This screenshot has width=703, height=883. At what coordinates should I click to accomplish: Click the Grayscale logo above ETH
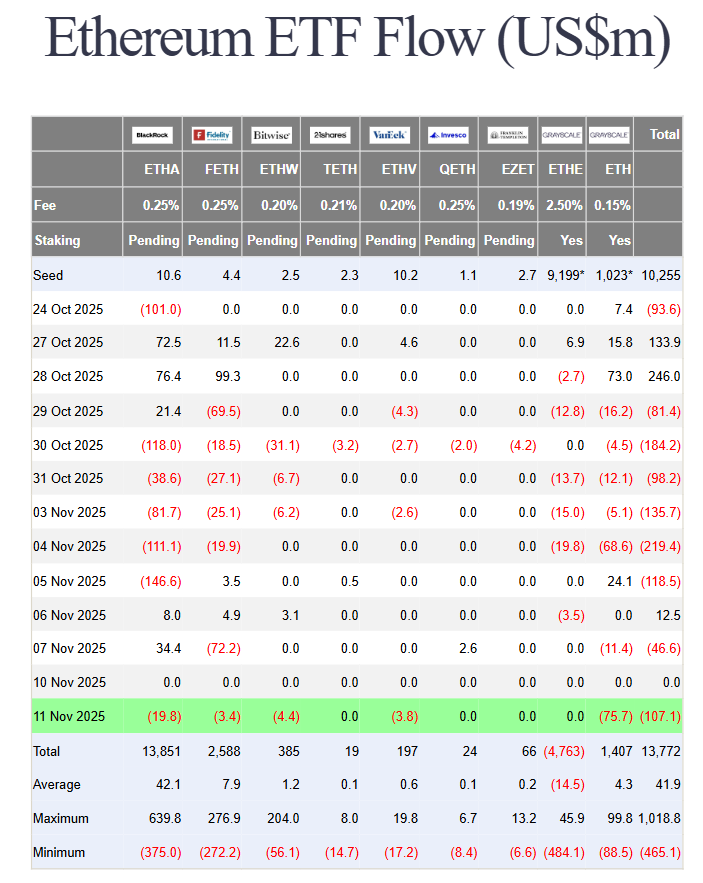pyautogui.click(x=609, y=134)
